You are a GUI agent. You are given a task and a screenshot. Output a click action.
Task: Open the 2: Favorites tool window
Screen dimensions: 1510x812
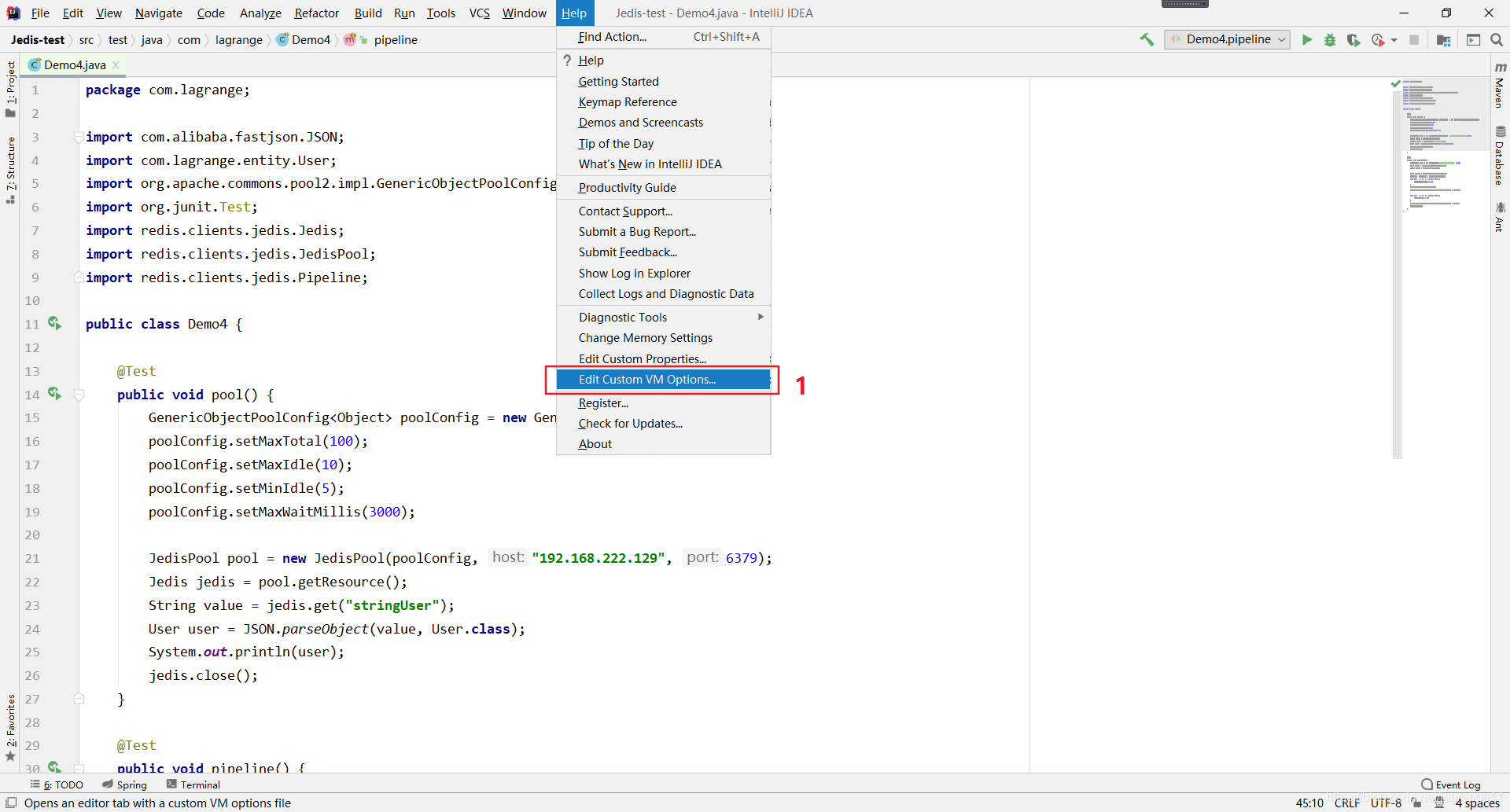(10, 727)
